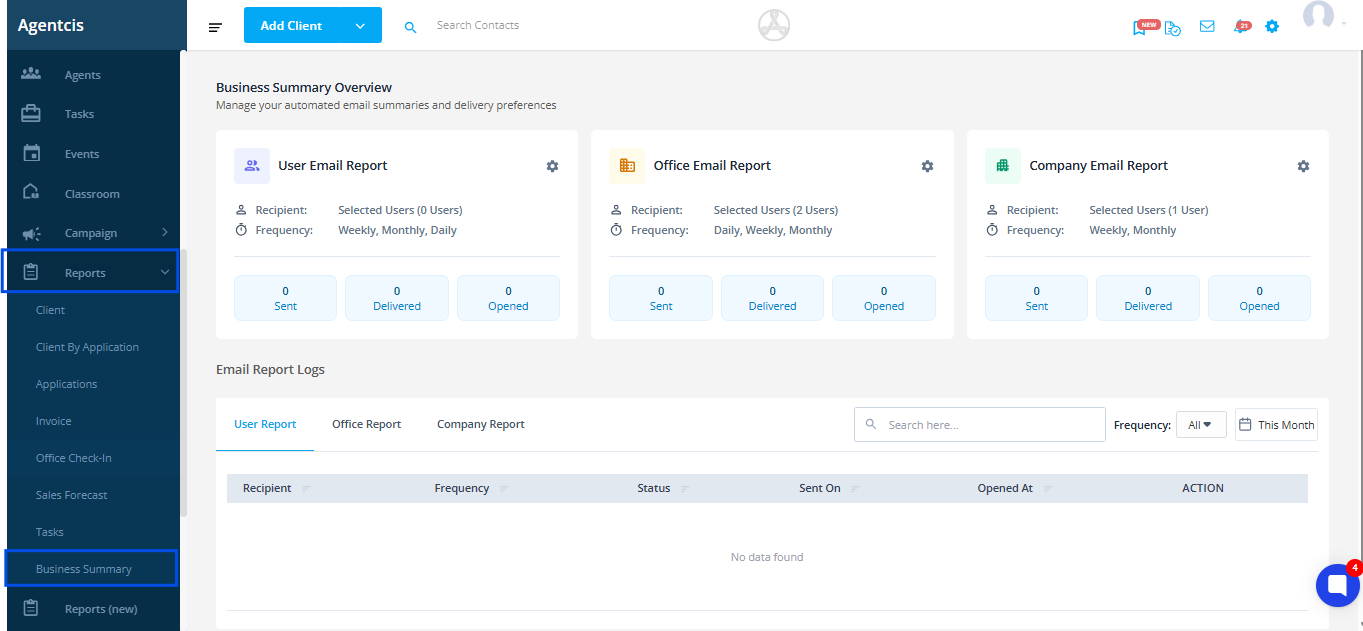Open the Frequency All dropdown
Screen dimensions: 1363x631
coord(1201,425)
